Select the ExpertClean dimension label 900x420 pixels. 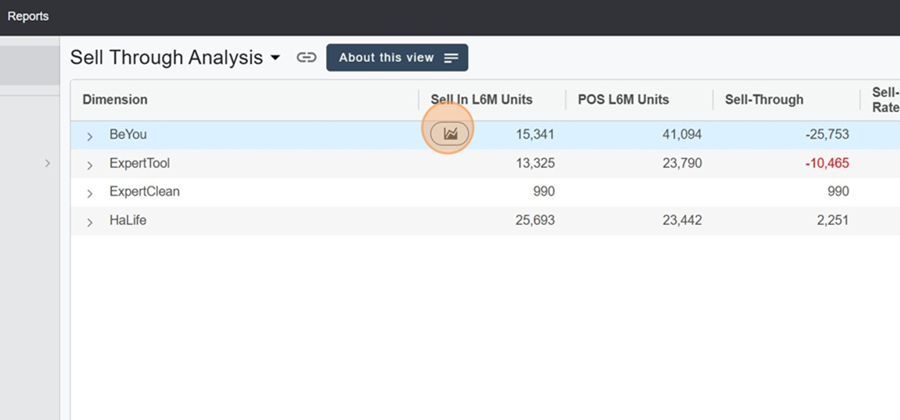(x=145, y=191)
